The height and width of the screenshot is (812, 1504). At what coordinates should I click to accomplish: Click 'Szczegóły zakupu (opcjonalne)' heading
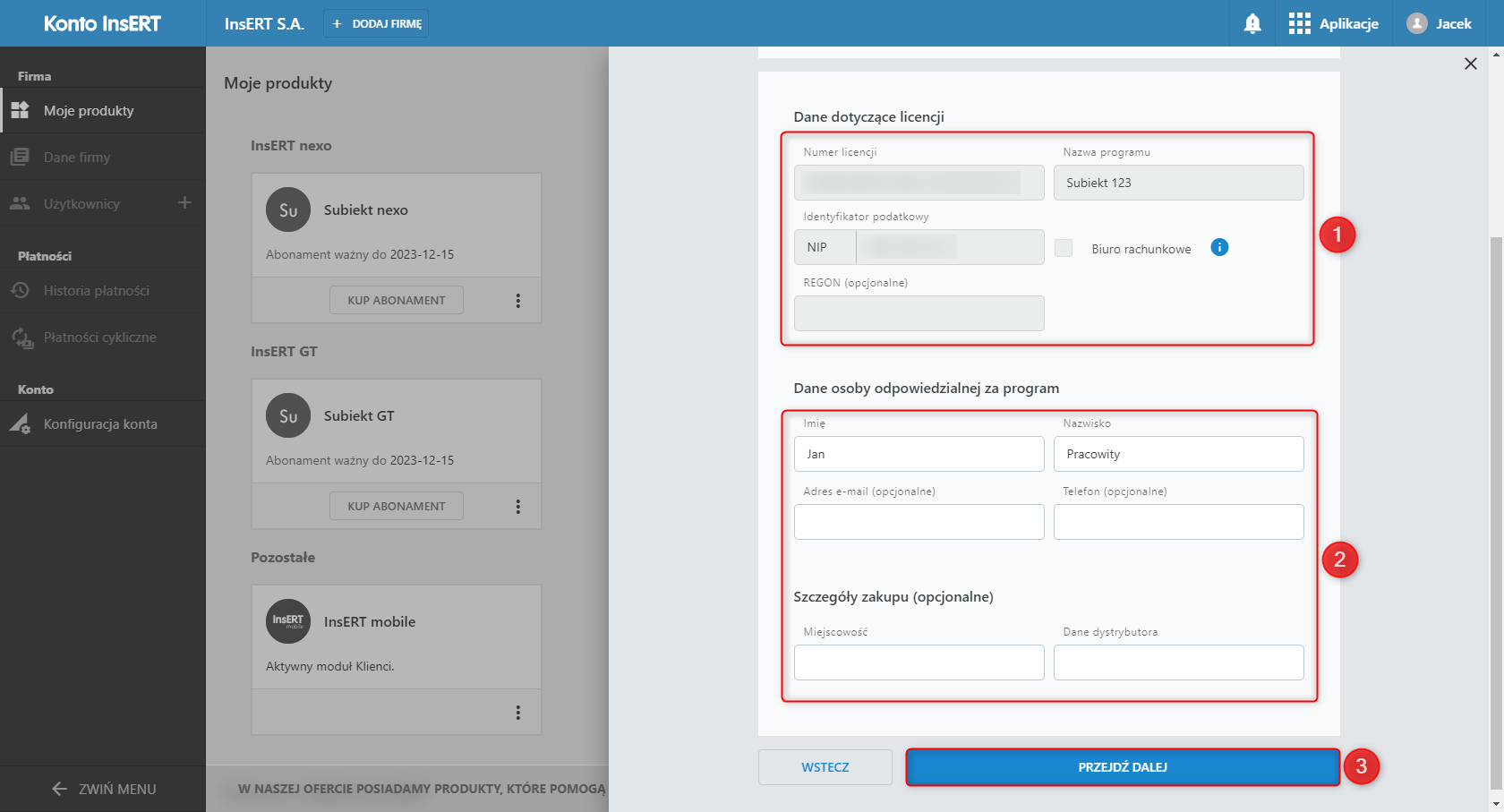[x=893, y=596]
